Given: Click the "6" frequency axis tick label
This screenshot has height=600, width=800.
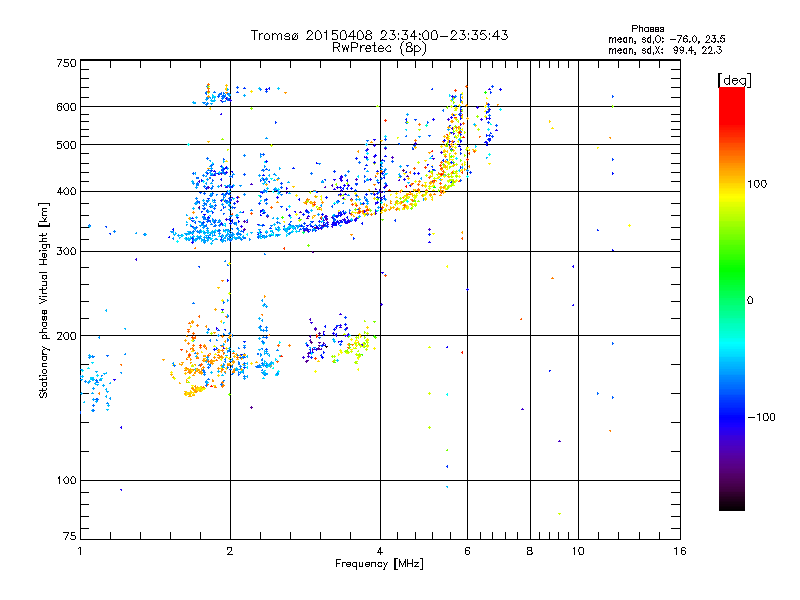Looking at the screenshot, I should pyautogui.click(x=467, y=551).
